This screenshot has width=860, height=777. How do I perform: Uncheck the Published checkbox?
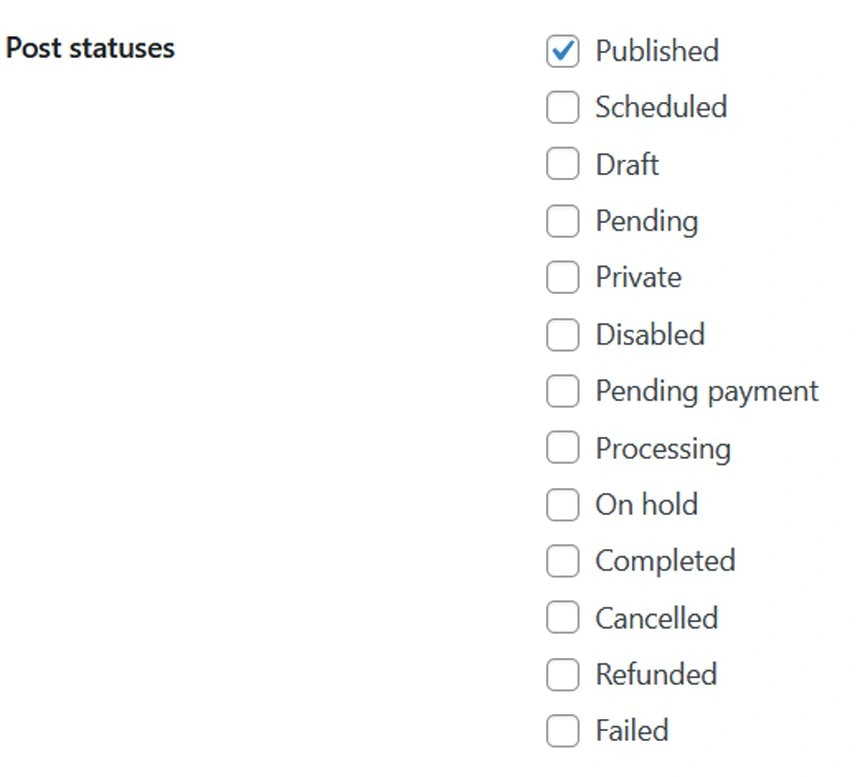563,51
